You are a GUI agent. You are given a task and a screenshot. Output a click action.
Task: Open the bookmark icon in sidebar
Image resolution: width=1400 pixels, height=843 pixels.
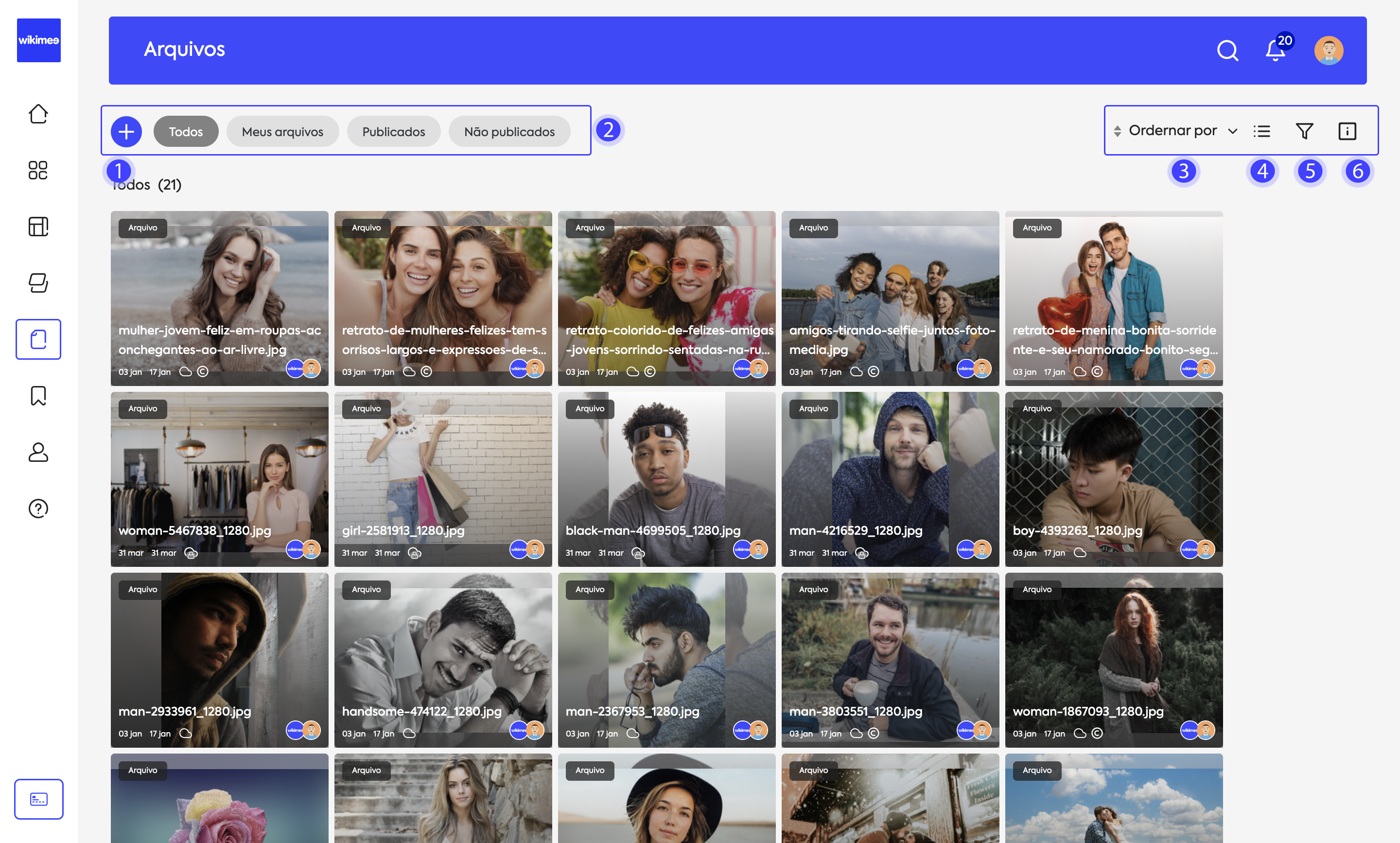[38, 396]
